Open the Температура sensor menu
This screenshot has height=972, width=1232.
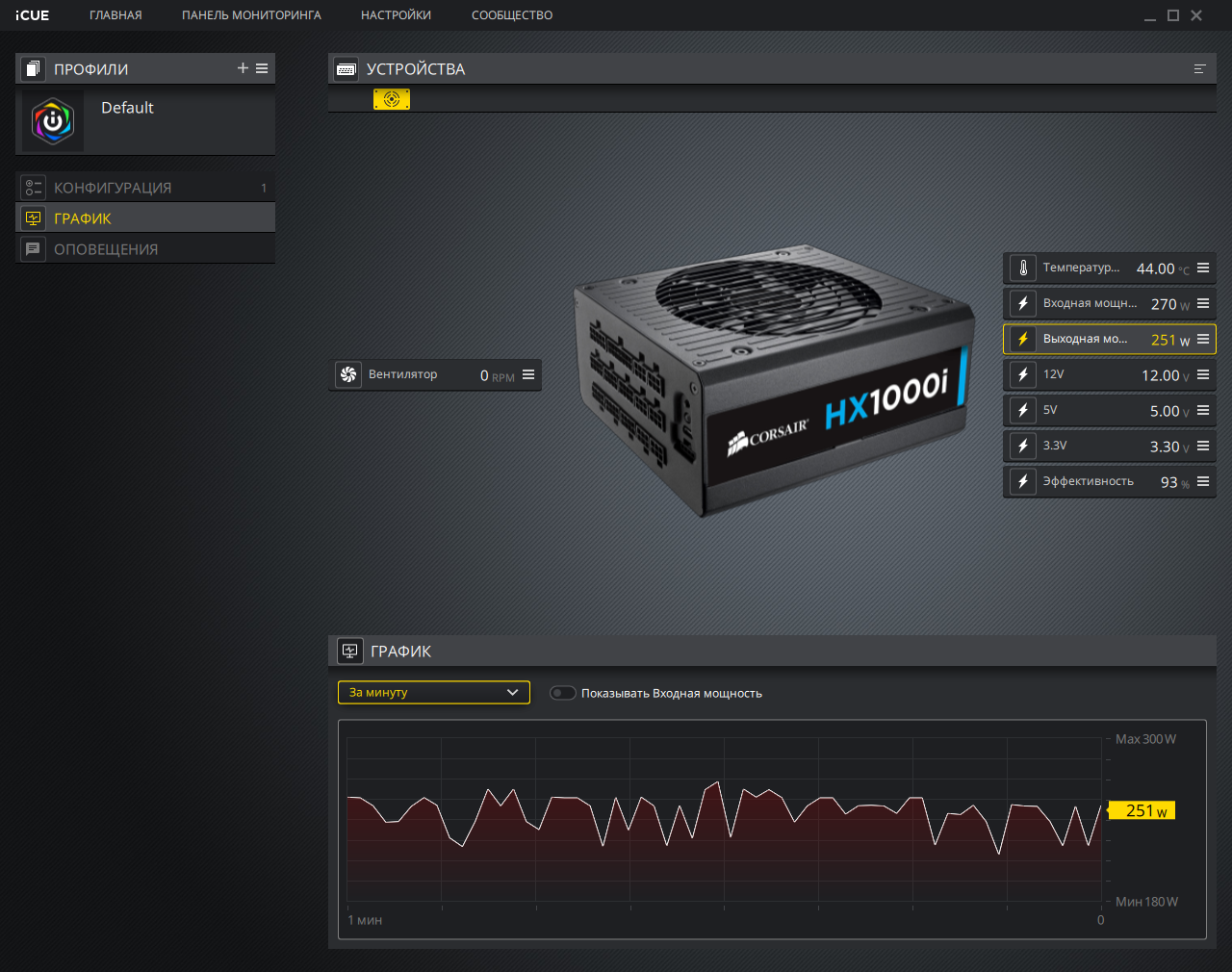(1203, 268)
